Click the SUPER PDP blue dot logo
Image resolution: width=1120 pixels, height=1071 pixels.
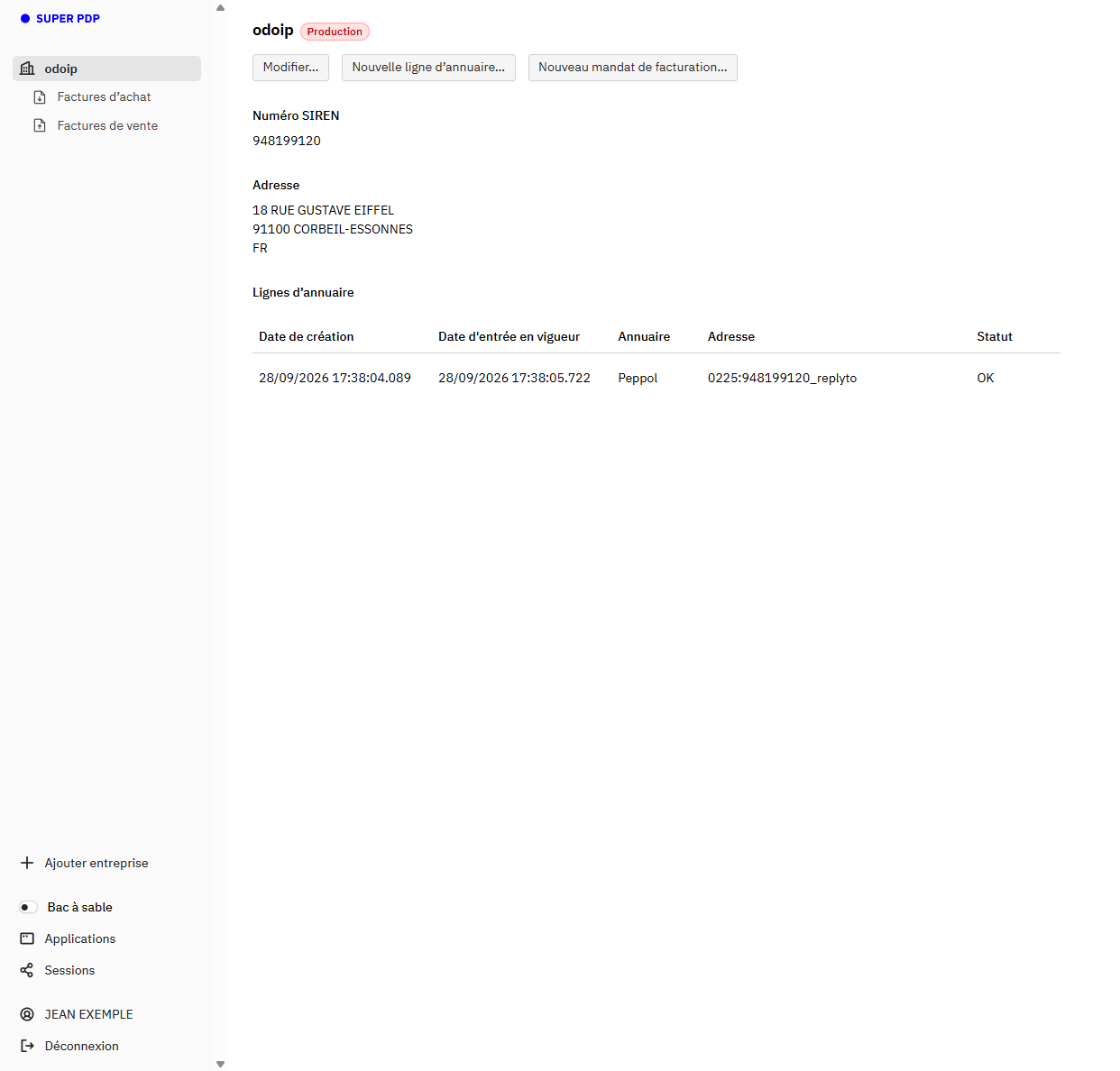[25, 19]
